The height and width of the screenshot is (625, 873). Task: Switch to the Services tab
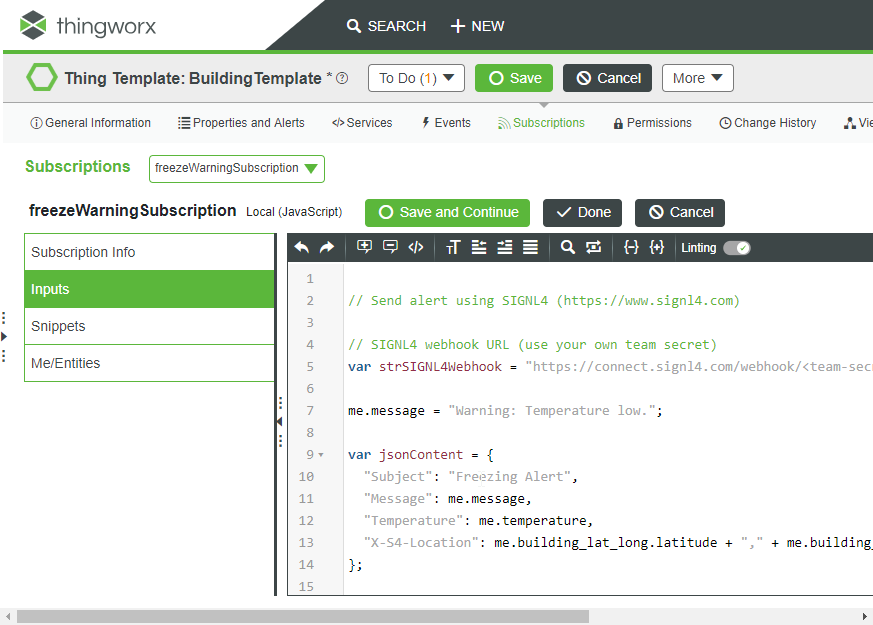click(x=362, y=123)
